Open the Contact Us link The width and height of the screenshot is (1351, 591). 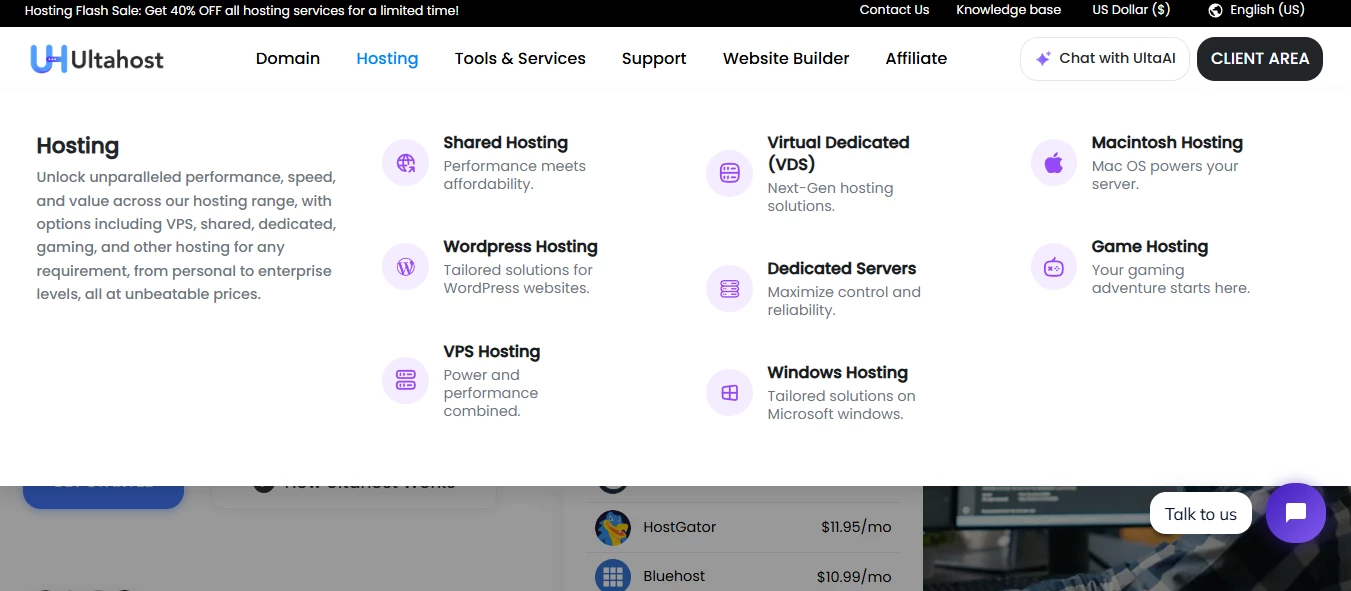pos(894,10)
